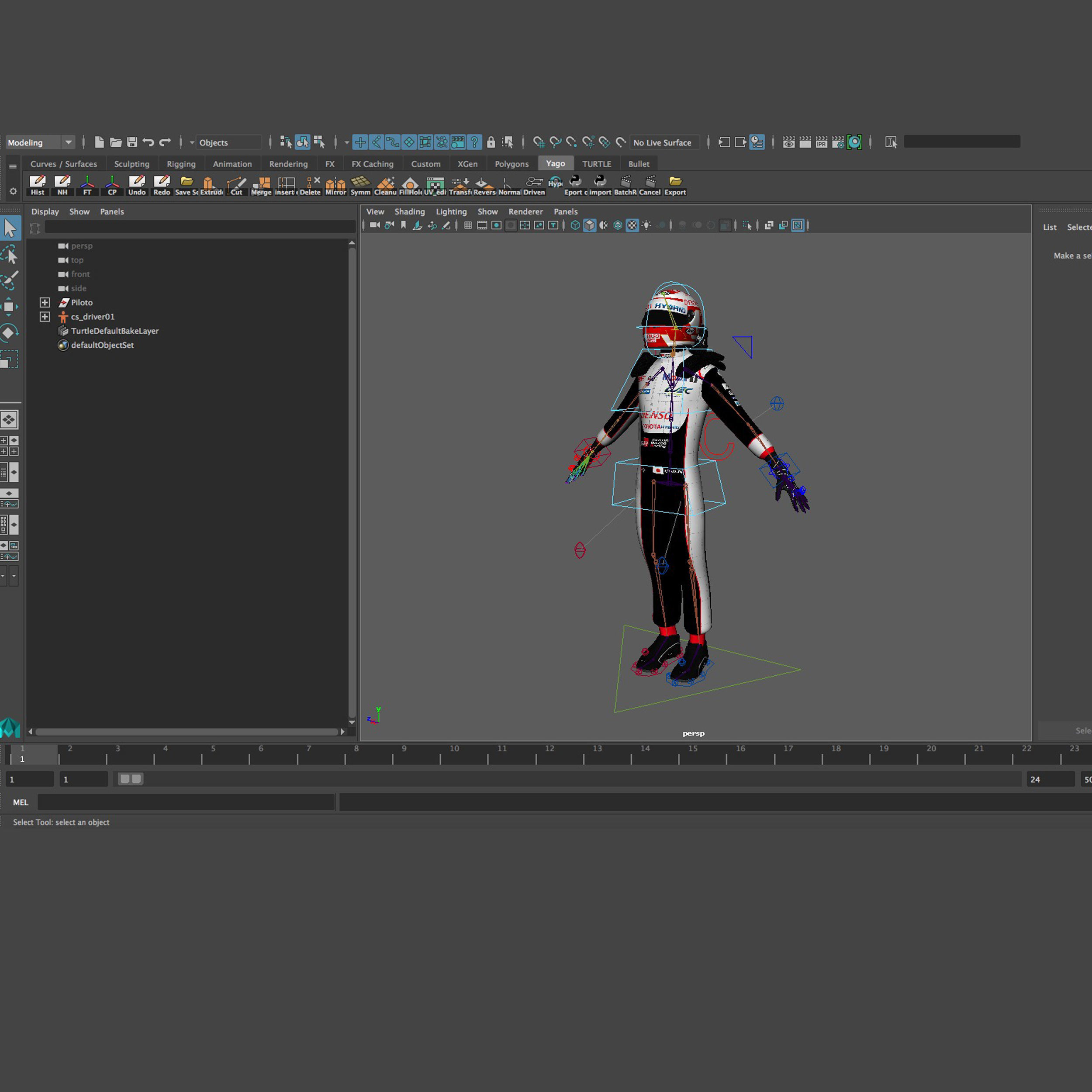Toggle textured display in viewport toolbar
This screenshot has width=1092, height=1092.
(x=632, y=225)
